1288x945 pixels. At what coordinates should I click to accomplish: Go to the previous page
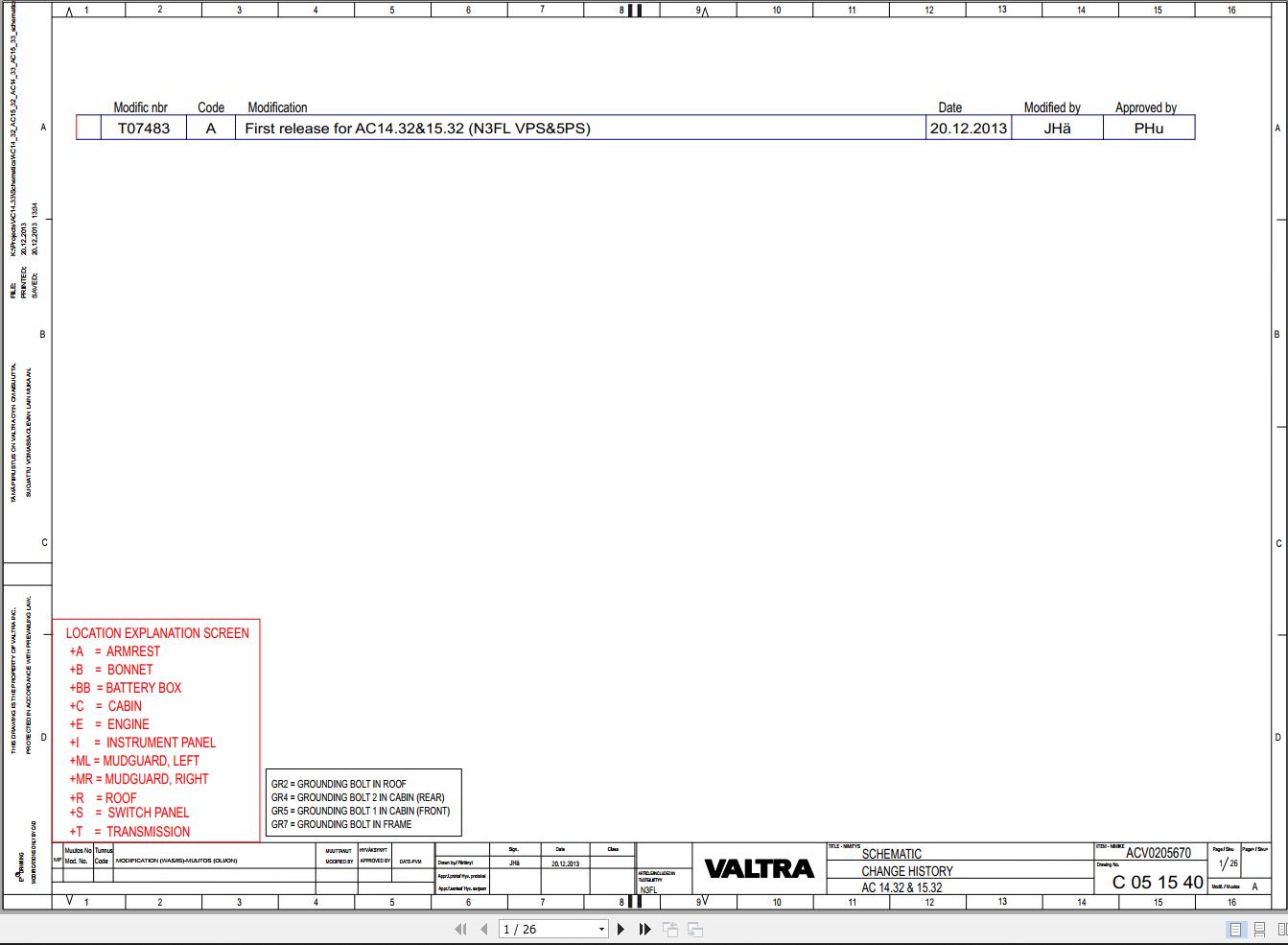coord(484,929)
